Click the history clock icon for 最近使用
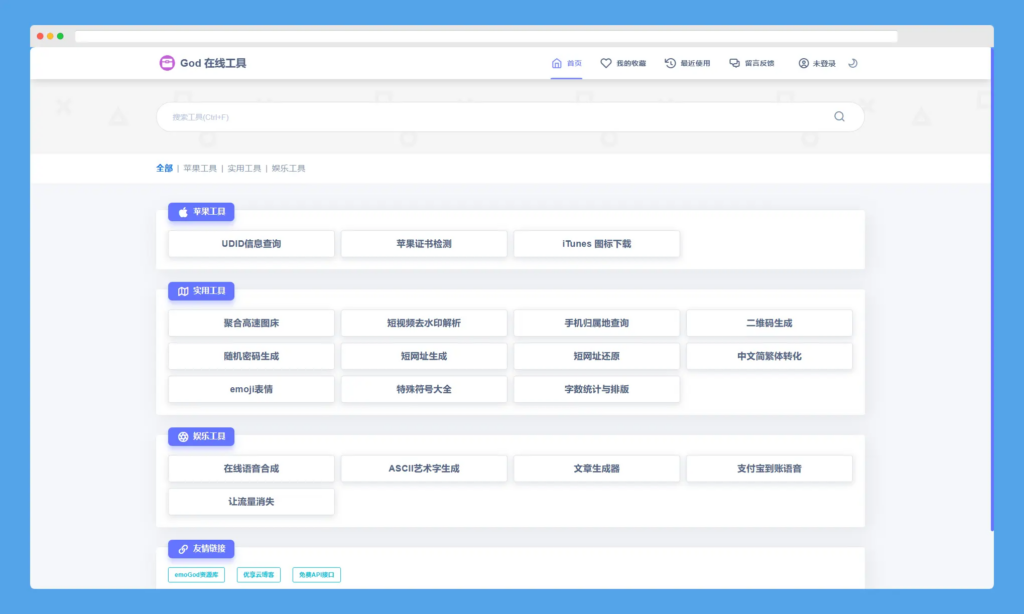The width and height of the screenshot is (1024, 614). click(x=670, y=63)
